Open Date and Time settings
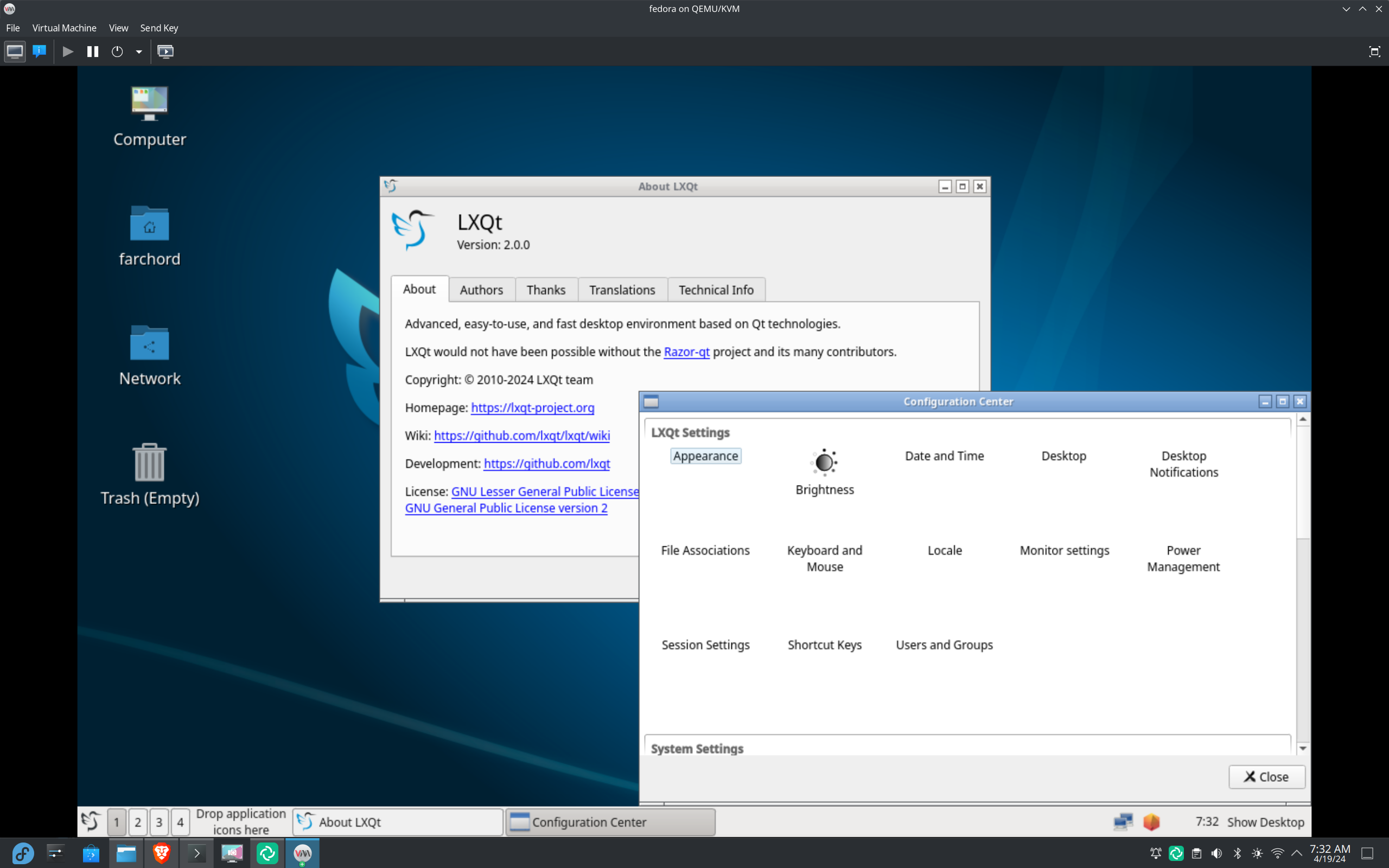This screenshot has height=868, width=1389. point(944,456)
